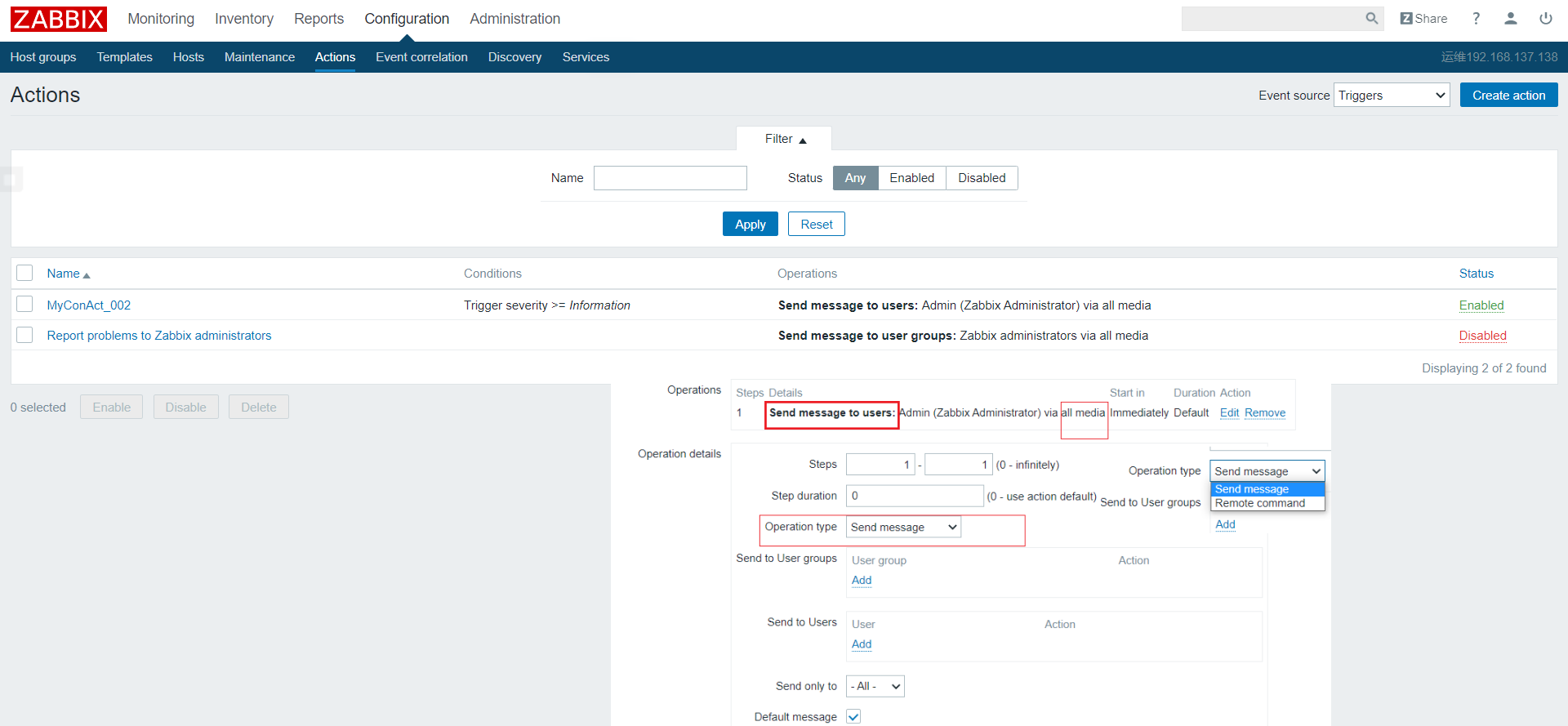The width and height of the screenshot is (1568, 726).
Task: Sort the actions list by Name
Action: [69, 274]
